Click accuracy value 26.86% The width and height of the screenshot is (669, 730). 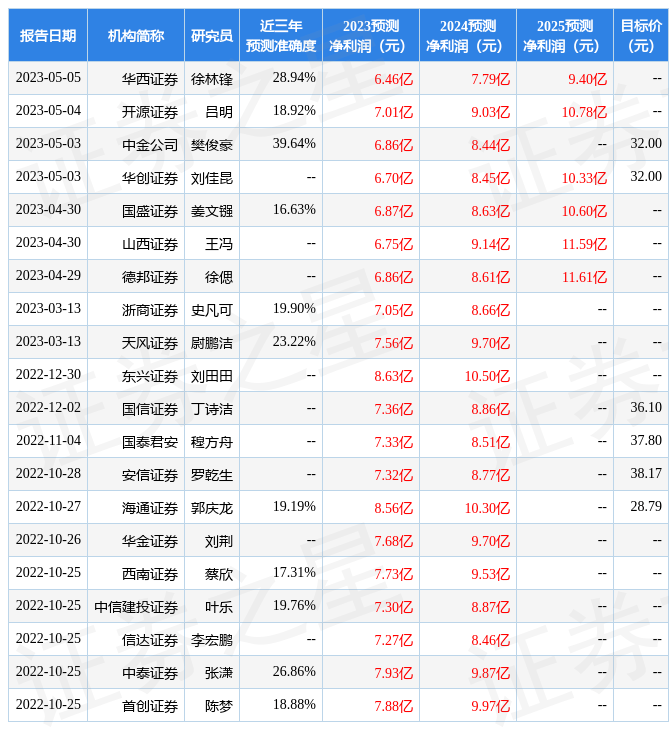(294, 672)
